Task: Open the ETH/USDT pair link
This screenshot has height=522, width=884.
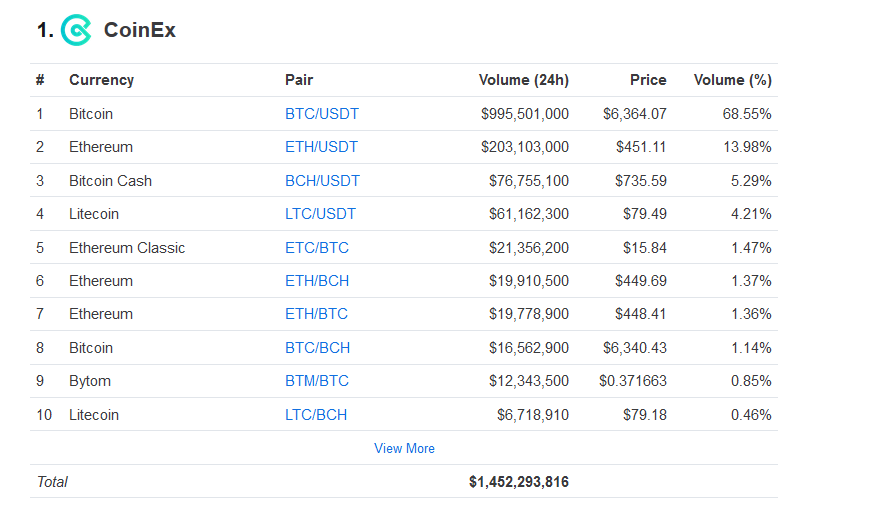Action: (x=321, y=147)
